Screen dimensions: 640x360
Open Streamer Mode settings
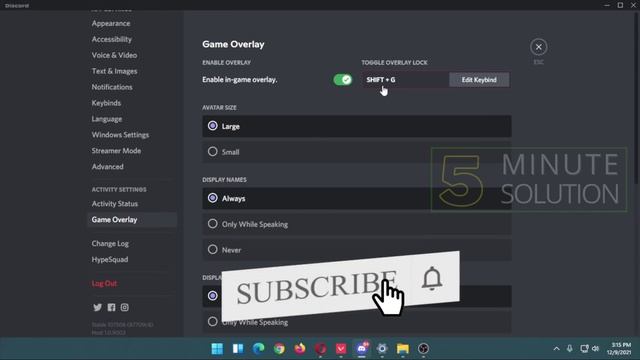[116, 151]
